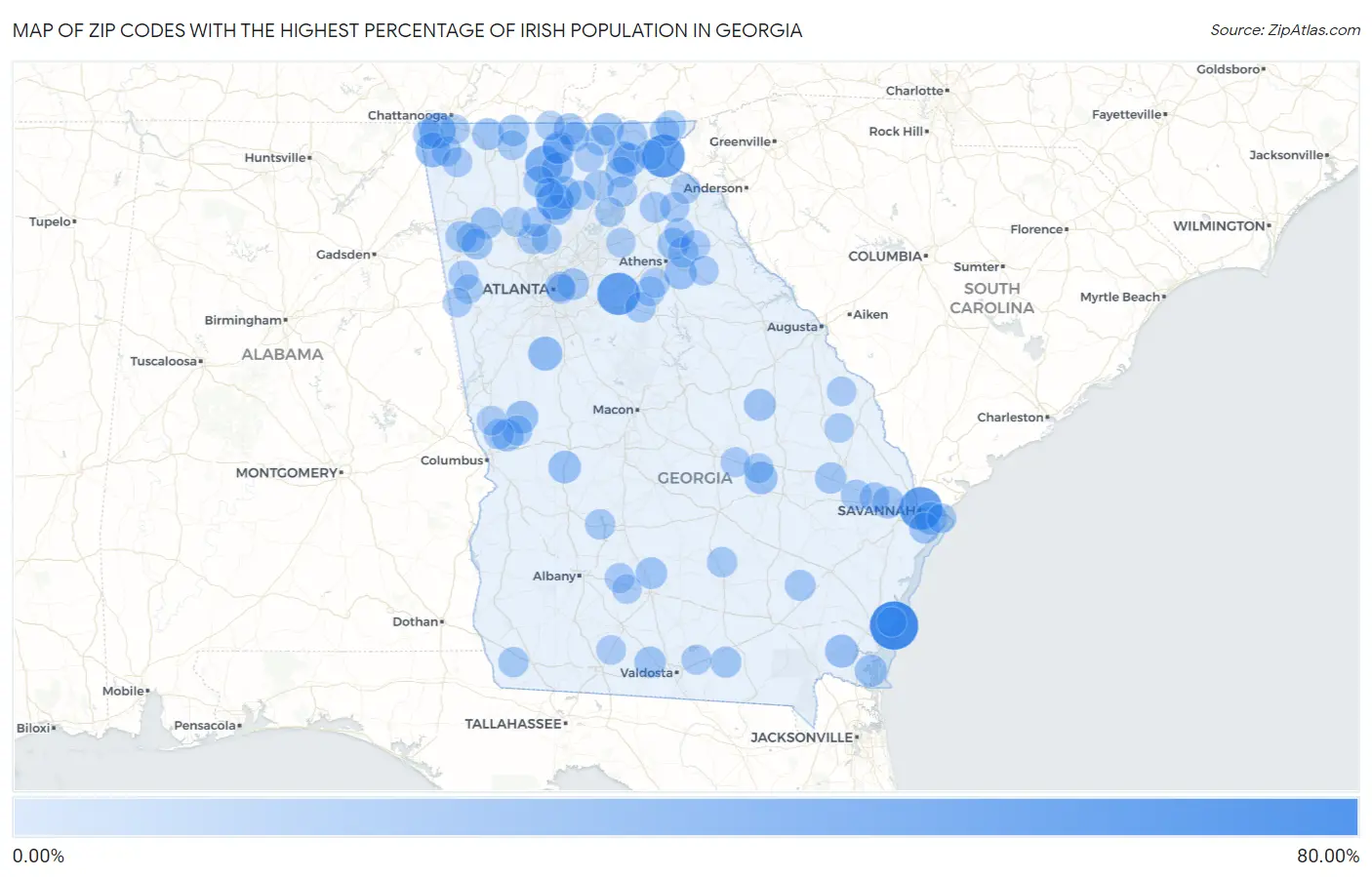The height and width of the screenshot is (877, 1372).
Task: Click the Pensacola city label
Action: pyautogui.click(x=205, y=726)
